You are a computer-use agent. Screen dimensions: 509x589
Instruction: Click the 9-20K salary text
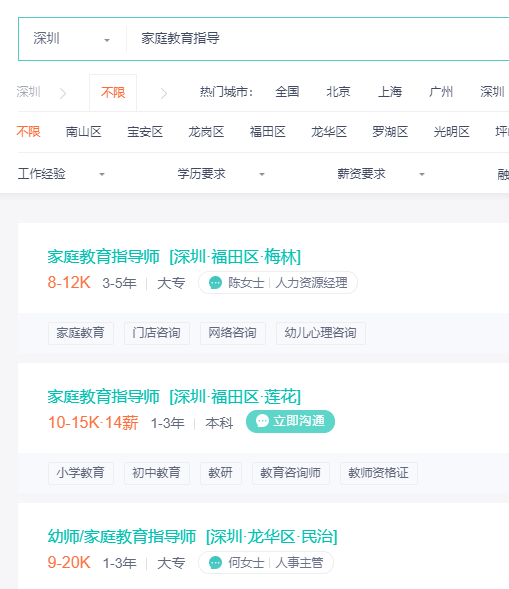tap(69, 563)
